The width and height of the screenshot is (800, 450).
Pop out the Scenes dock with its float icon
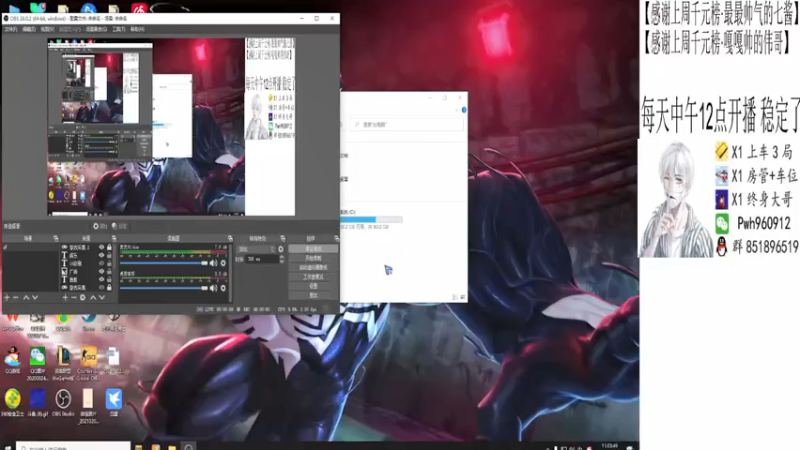pyautogui.click(x=56, y=238)
